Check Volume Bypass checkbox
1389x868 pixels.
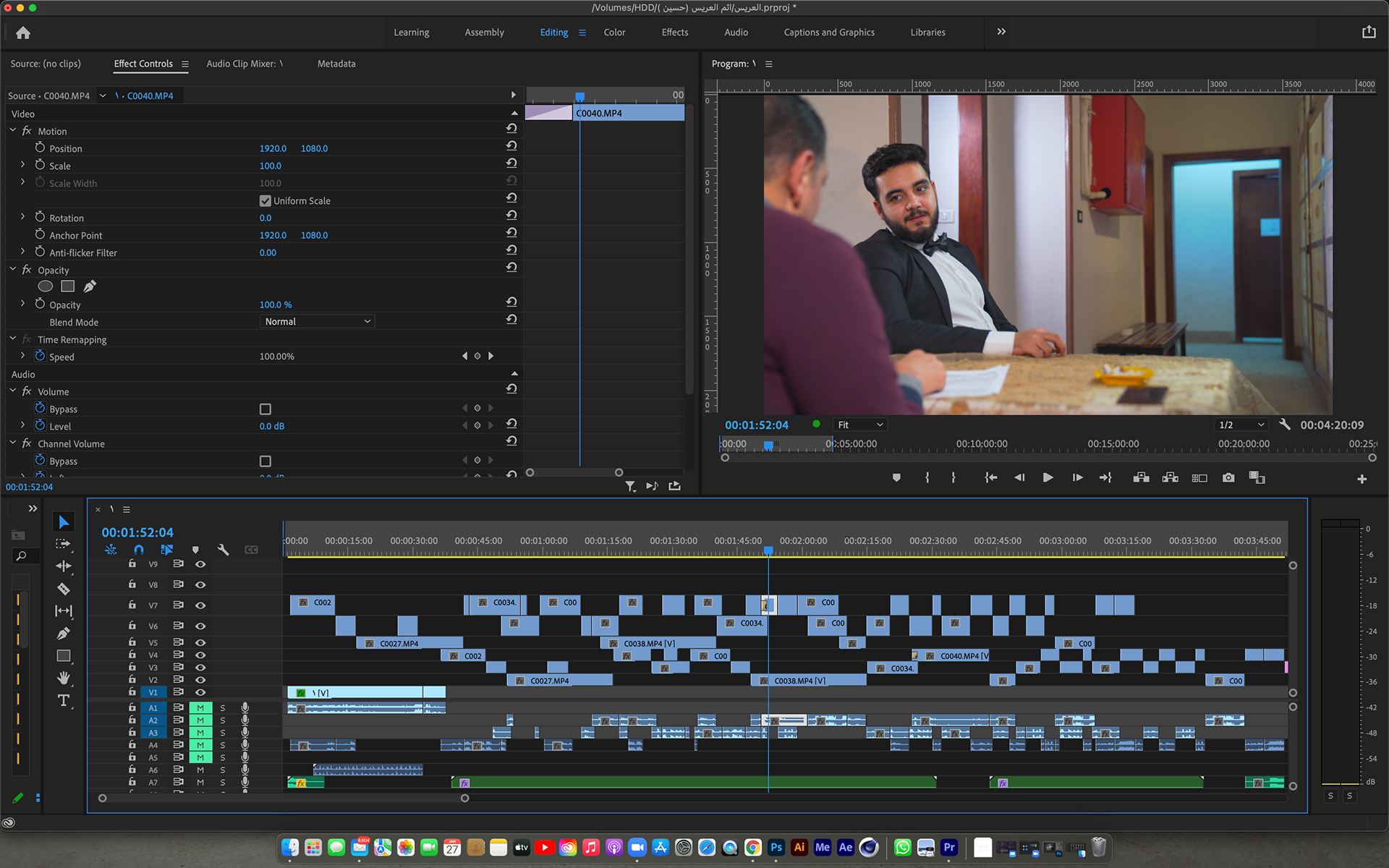click(x=266, y=409)
